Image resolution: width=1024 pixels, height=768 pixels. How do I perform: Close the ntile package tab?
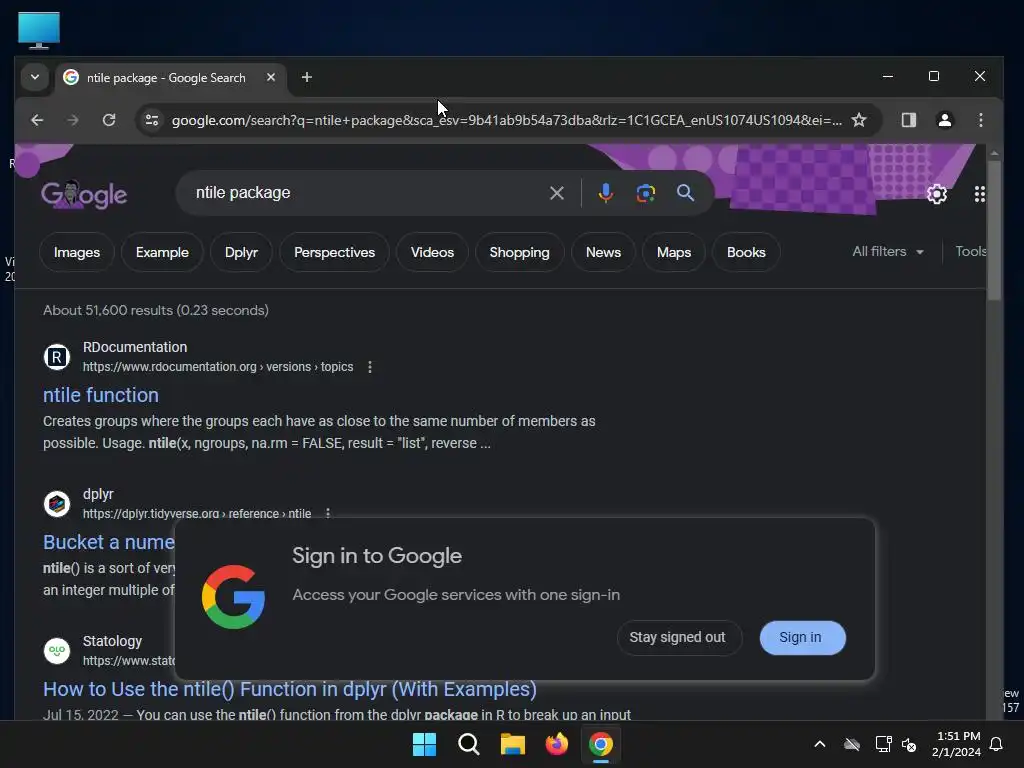point(271,78)
